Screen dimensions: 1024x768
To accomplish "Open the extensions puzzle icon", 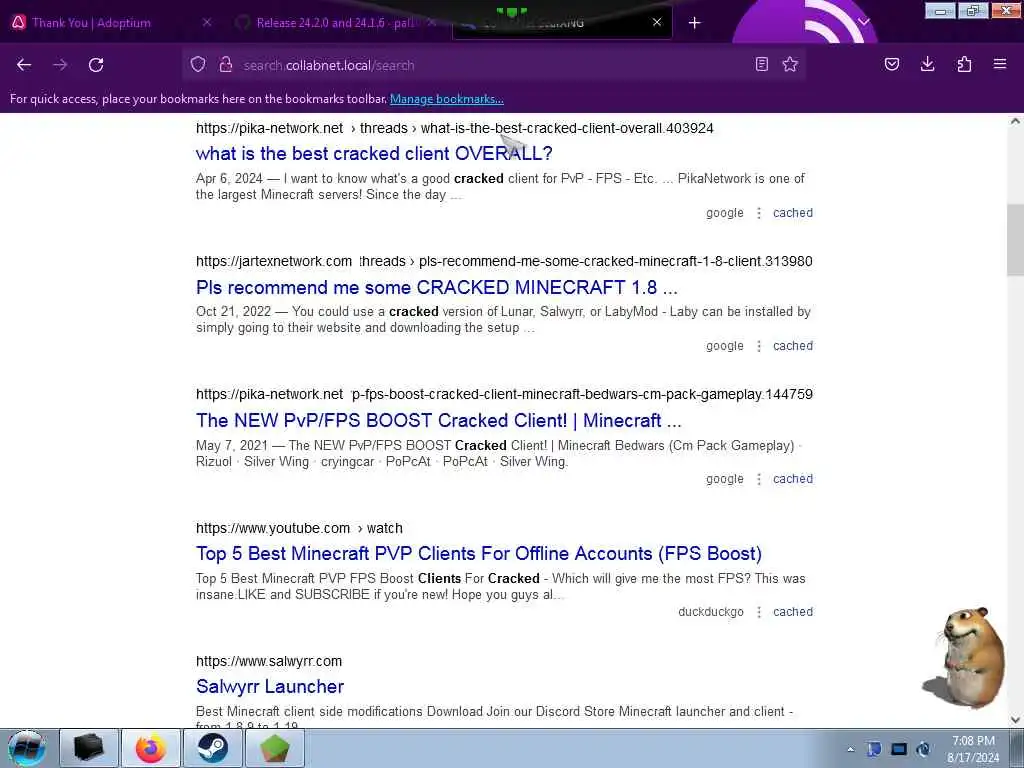I will click(964, 64).
